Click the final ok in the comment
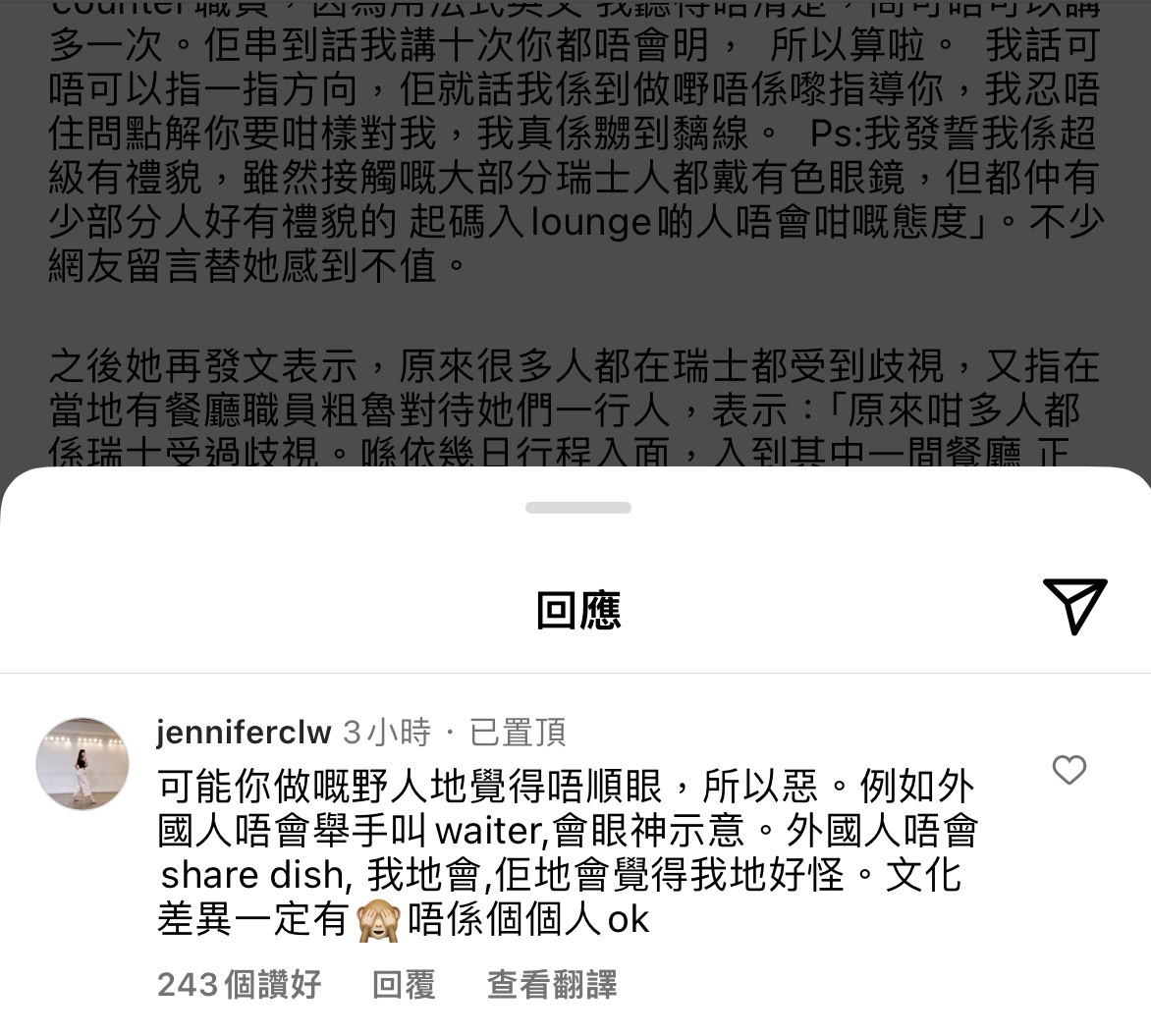Viewport: 1151px width, 1036px height. click(x=629, y=920)
